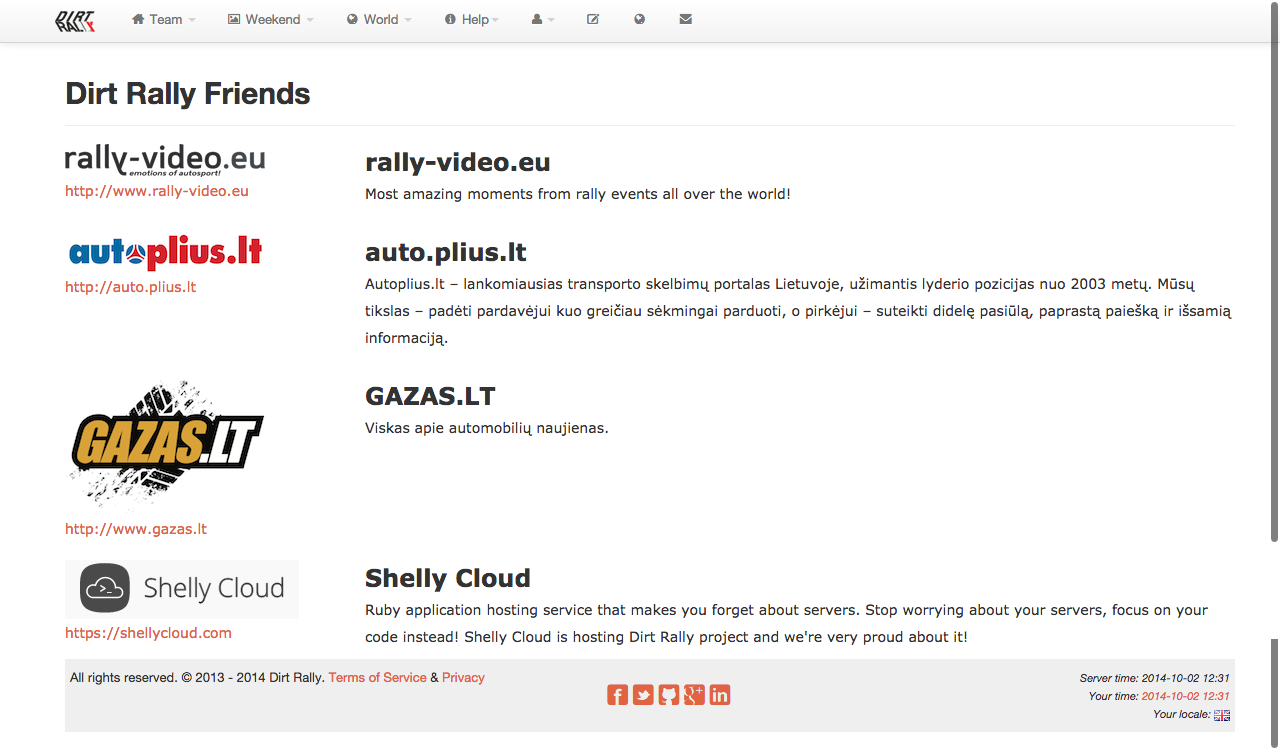1280x750 pixels.
Task: Click the autoplius.lt logo image
Action: coord(165,253)
